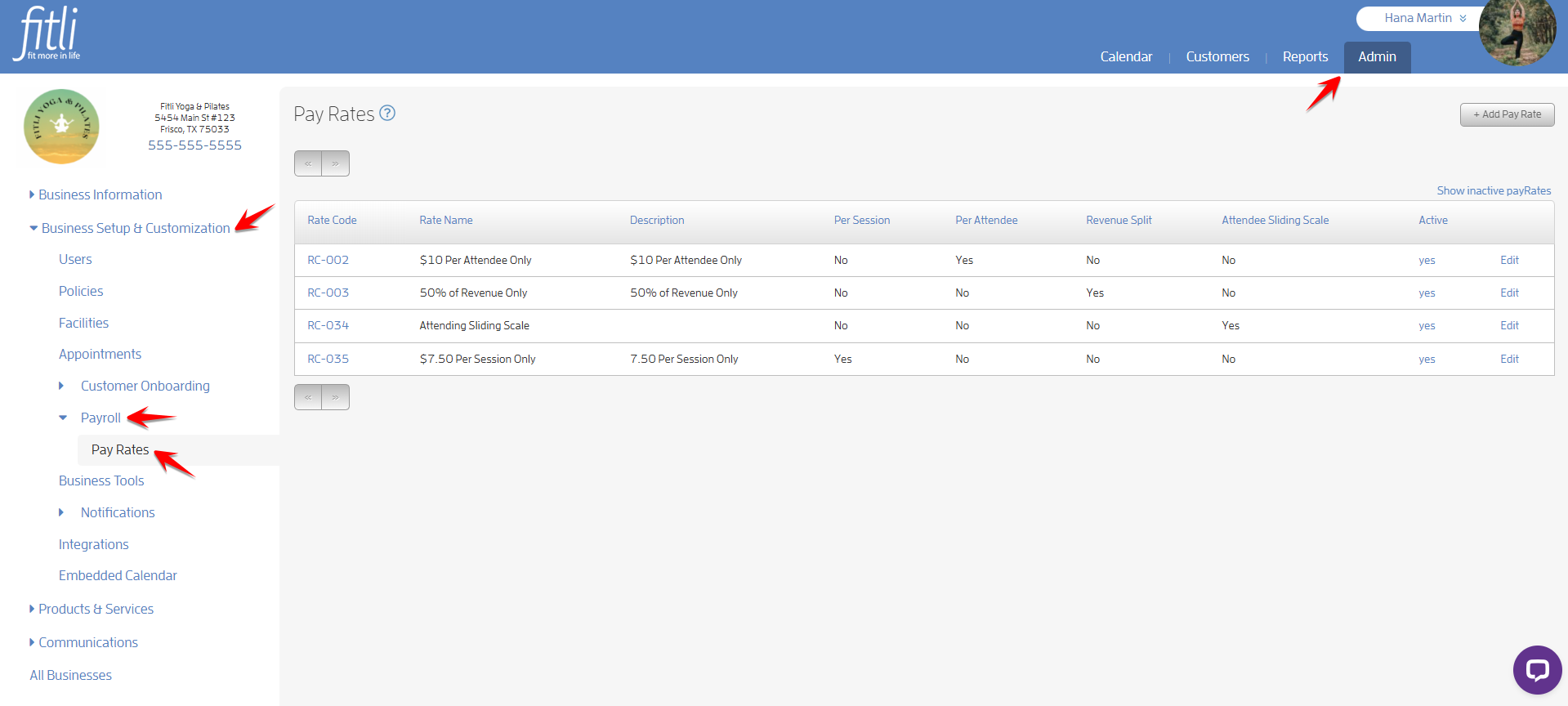Sort by Active column header

(x=1433, y=220)
